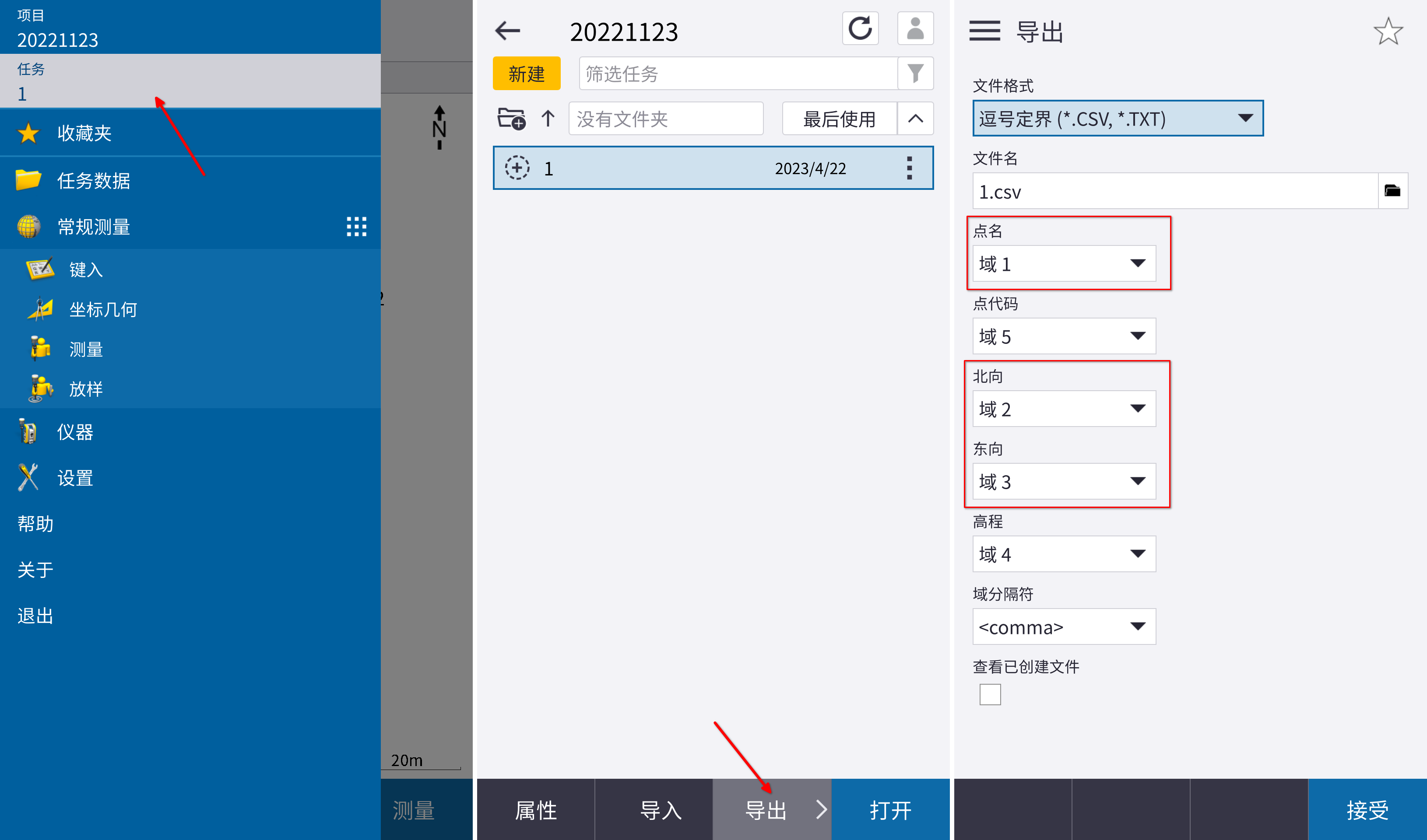The height and width of the screenshot is (840, 1427).
Task: Open the three-dot menu for job 1
Action: (910, 168)
